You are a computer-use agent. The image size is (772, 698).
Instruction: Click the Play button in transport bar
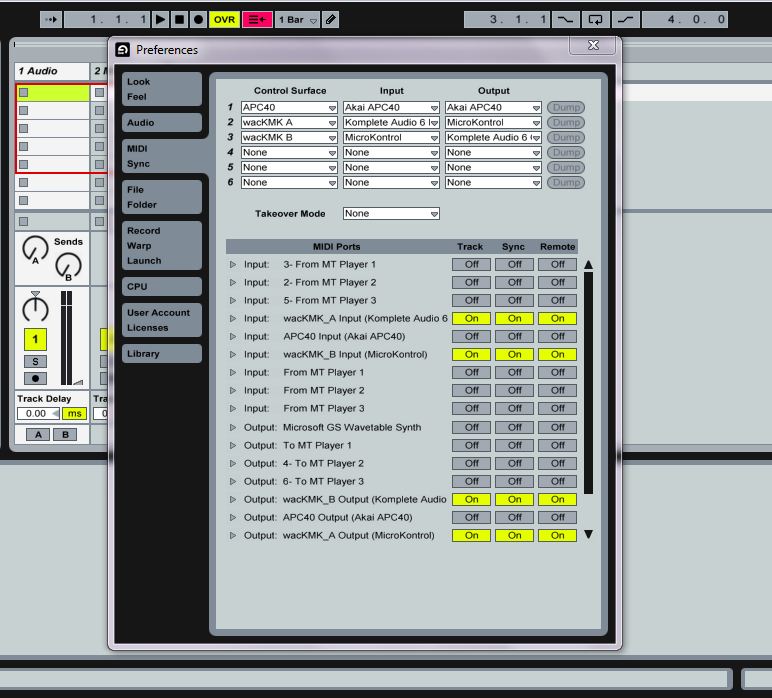[x=160, y=20]
